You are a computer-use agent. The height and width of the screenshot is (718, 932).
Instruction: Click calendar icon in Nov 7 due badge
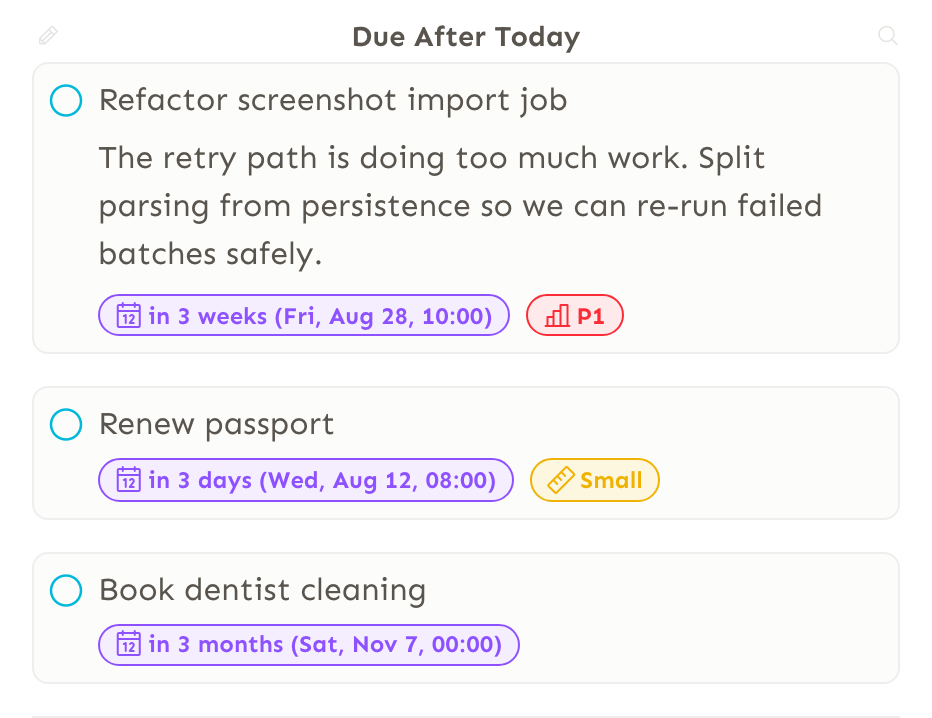pos(128,644)
